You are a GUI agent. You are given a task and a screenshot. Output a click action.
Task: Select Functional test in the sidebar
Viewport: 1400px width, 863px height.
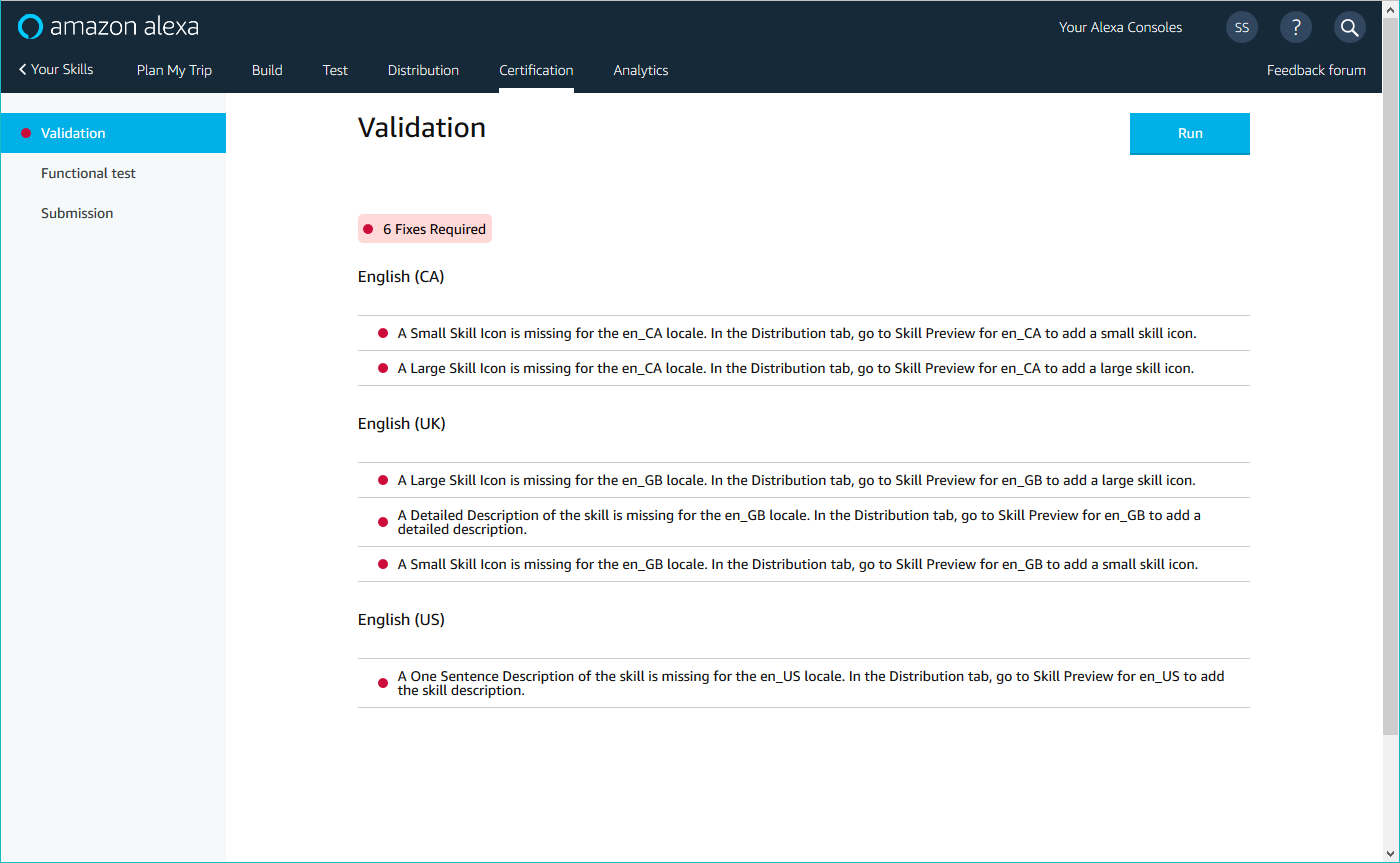tap(88, 172)
